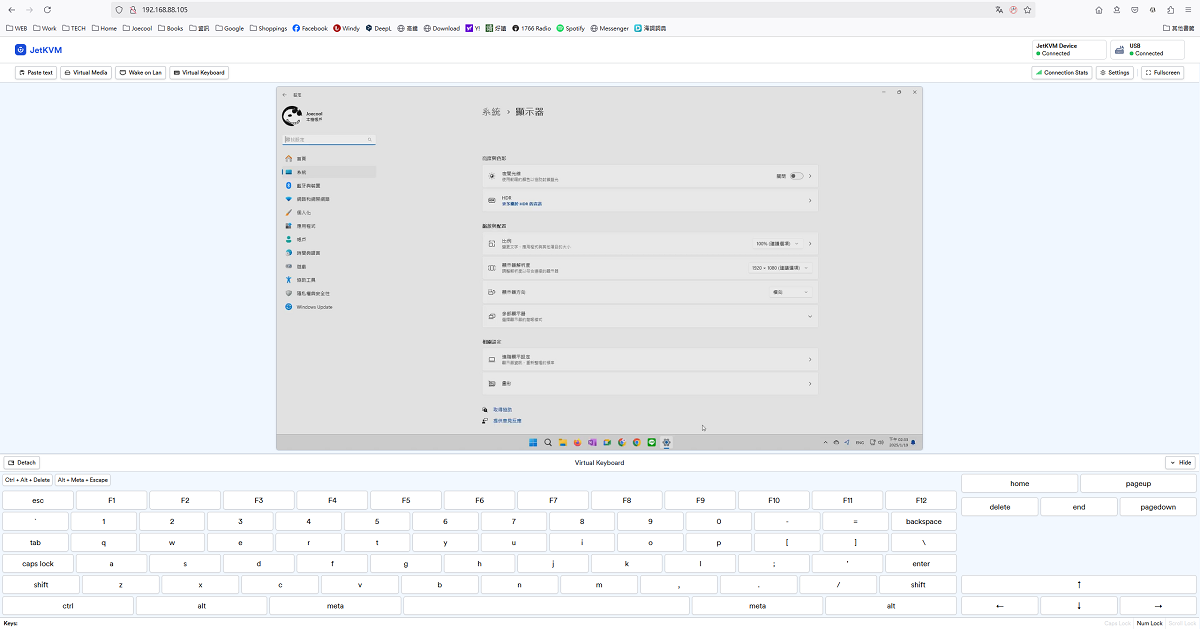This screenshot has height=629, width=1200.
Task: Click the Paste text button
Action: click(x=36, y=73)
